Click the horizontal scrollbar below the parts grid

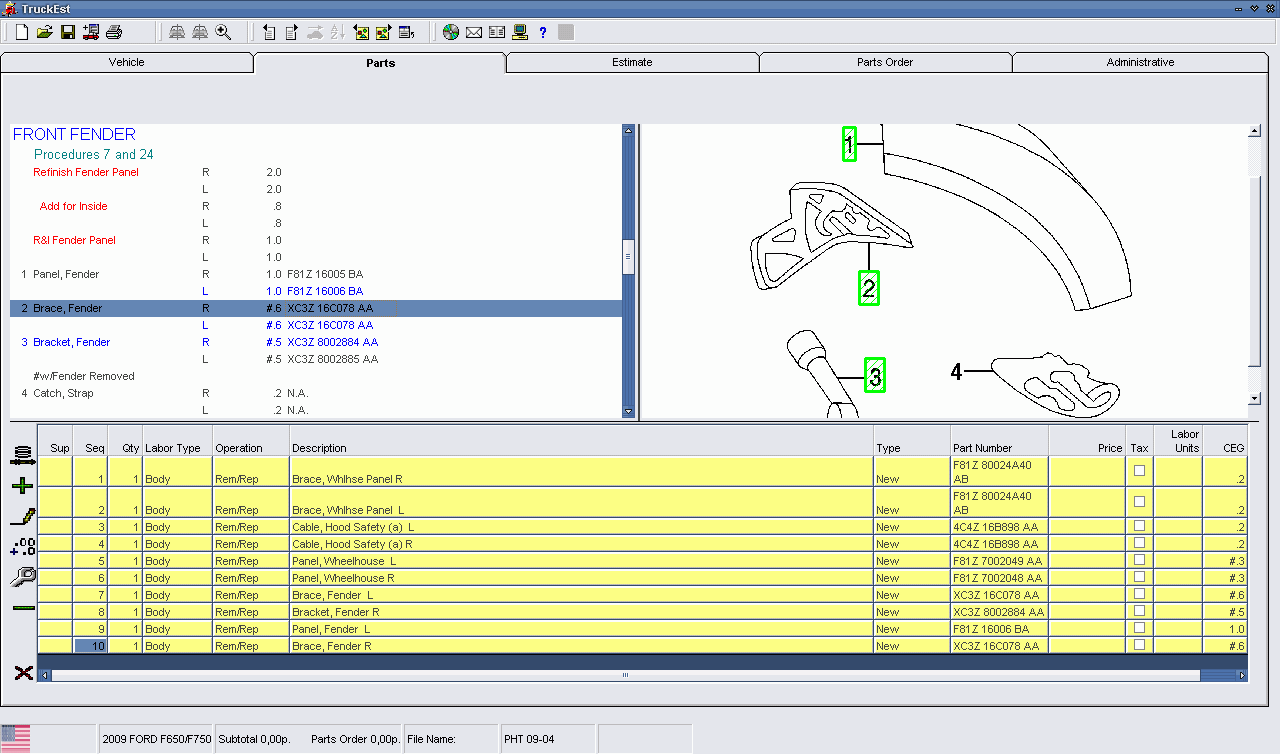pyautogui.click(x=624, y=674)
